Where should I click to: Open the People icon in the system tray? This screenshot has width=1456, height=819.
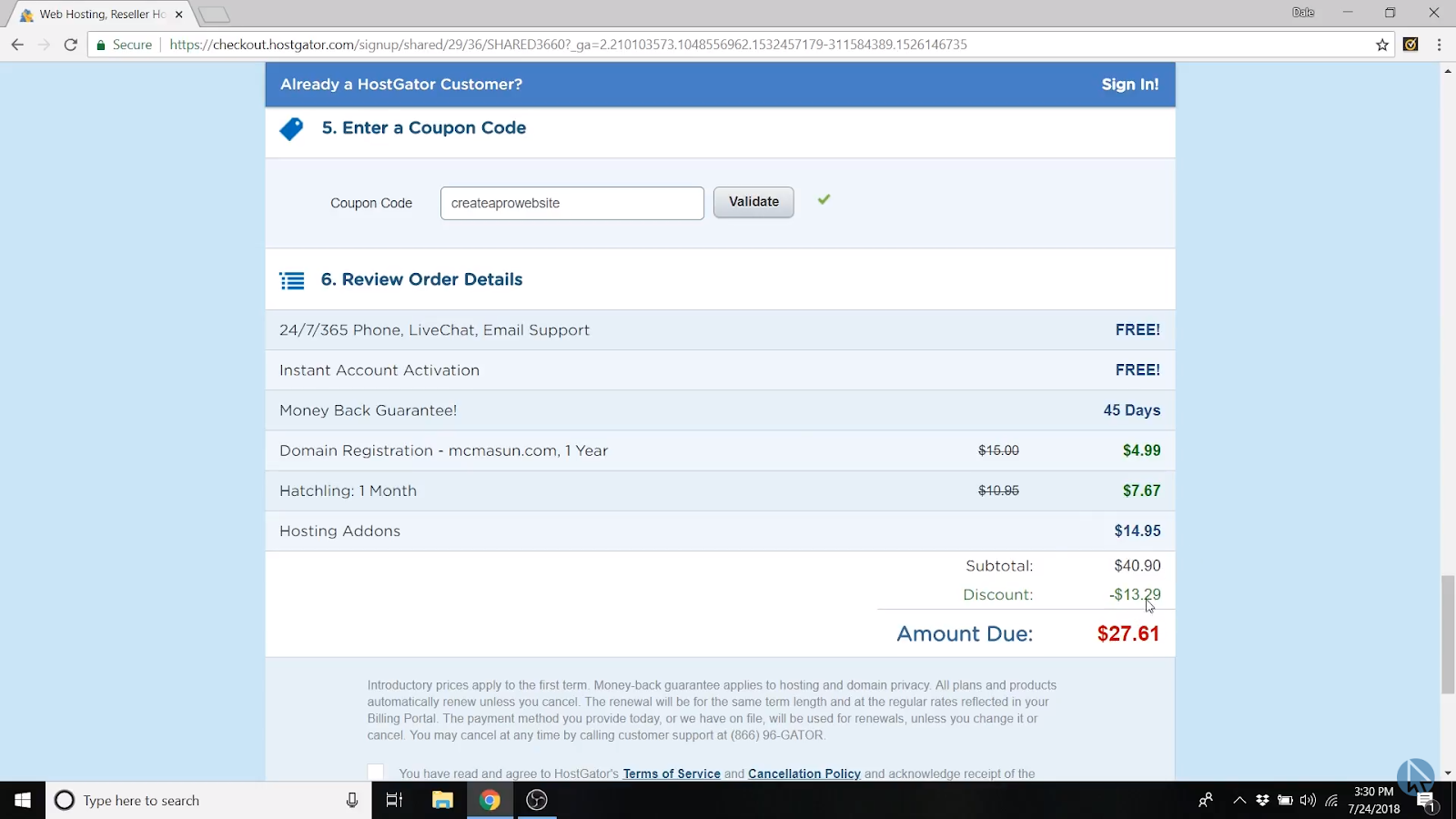pyautogui.click(x=1206, y=800)
